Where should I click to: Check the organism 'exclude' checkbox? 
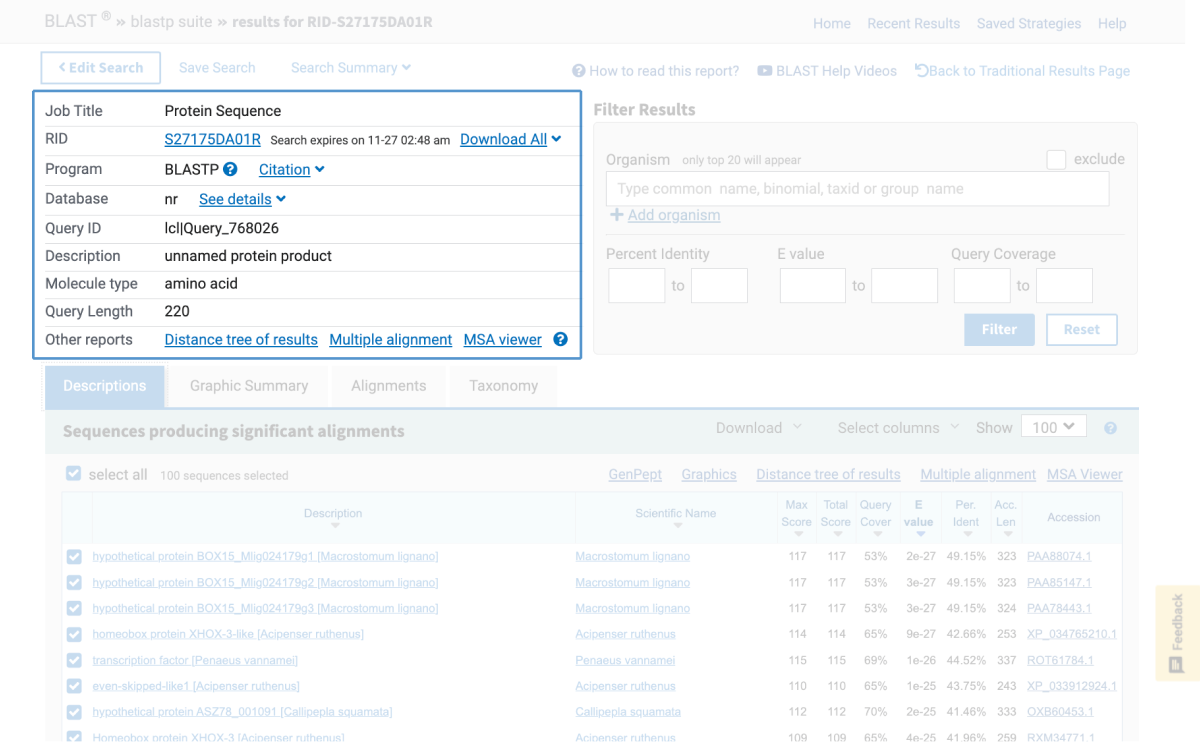coord(1056,160)
